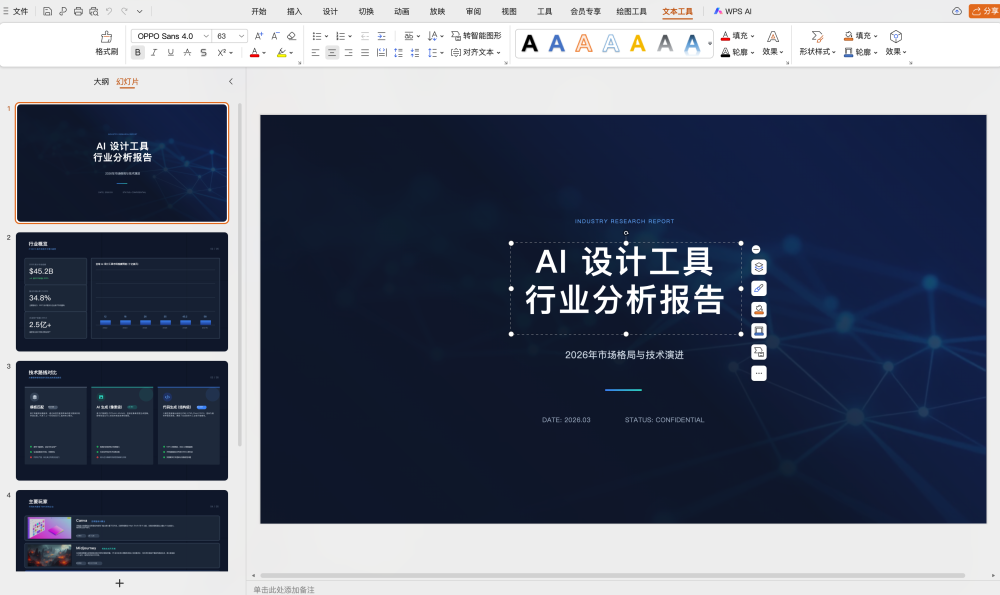This screenshot has width=1000, height=595.
Task: Click the orange 分享 (Share) button
Action: (x=984, y=11)
